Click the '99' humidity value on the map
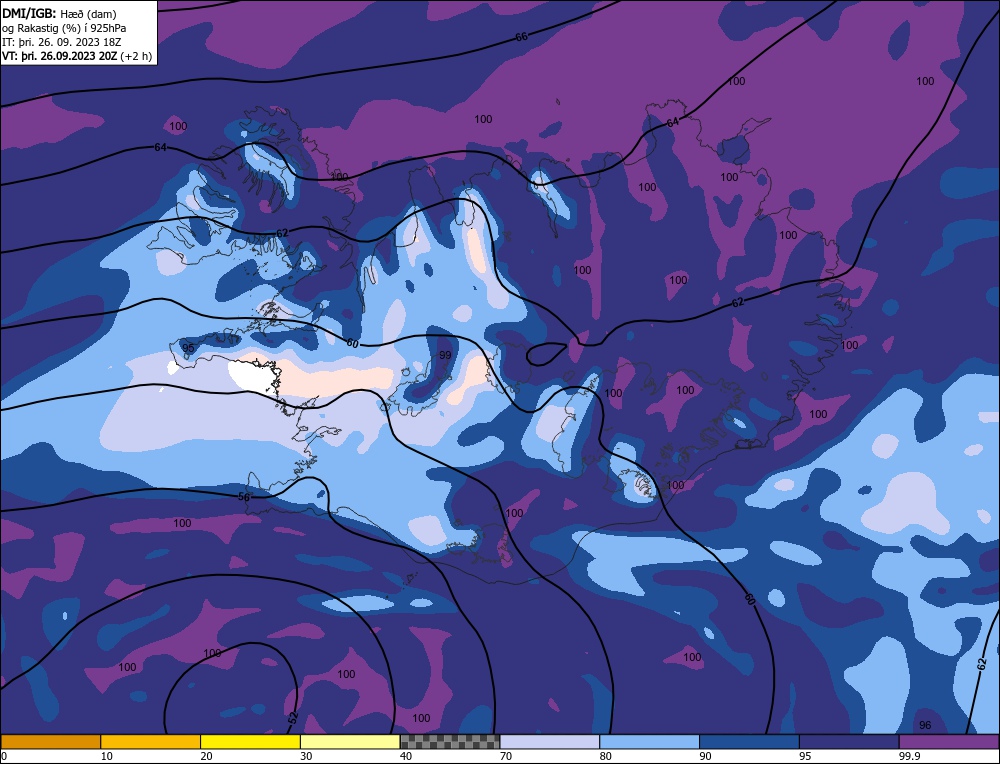Image resolution: width=1000 pixels, height=764 pixels. click(x=445, y=355)
